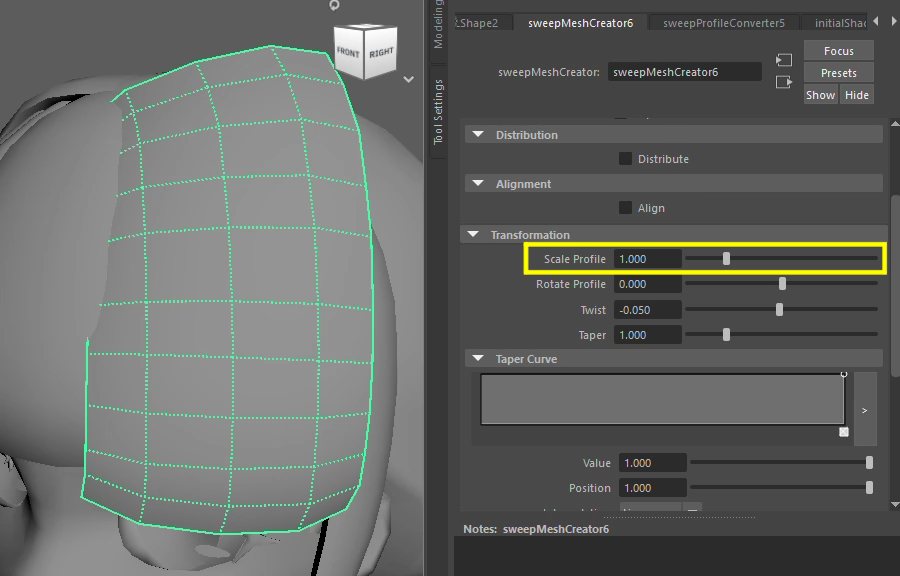Click the output connection arrow icon
Viewport: 900px width, 576px height.
click(x=784, y=82)
